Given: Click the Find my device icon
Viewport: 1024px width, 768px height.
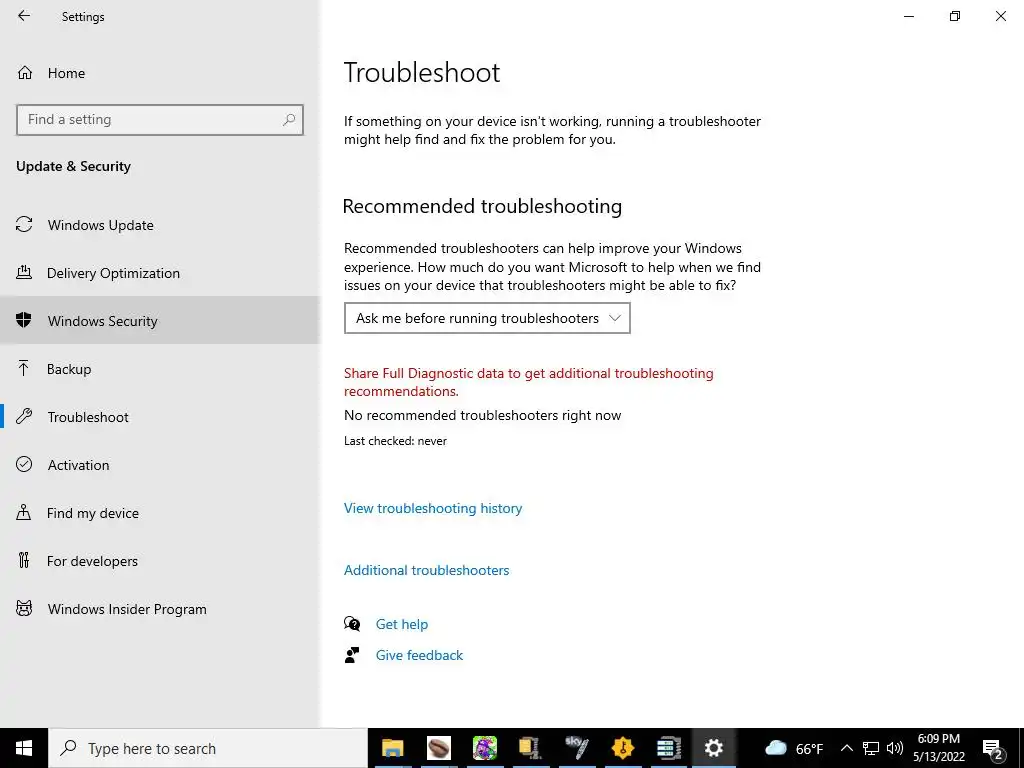Looking at the screenshot, I should tap(24, 512).
